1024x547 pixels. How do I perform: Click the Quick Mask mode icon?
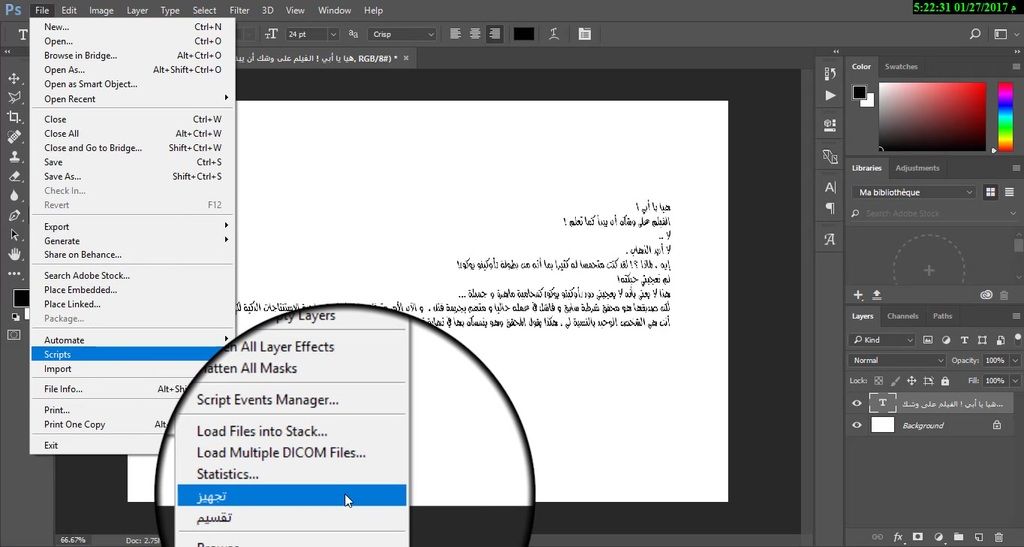coord(14,335)
